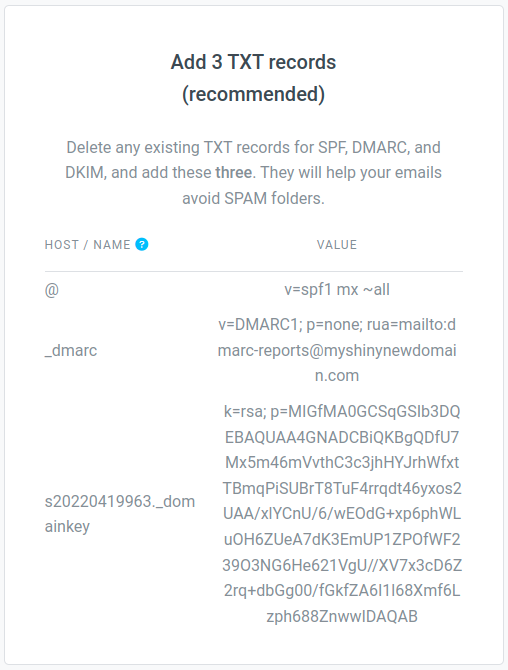Click the "(recommended)" heading line
This screenshot has width=508, height=670.
(253, 94)
